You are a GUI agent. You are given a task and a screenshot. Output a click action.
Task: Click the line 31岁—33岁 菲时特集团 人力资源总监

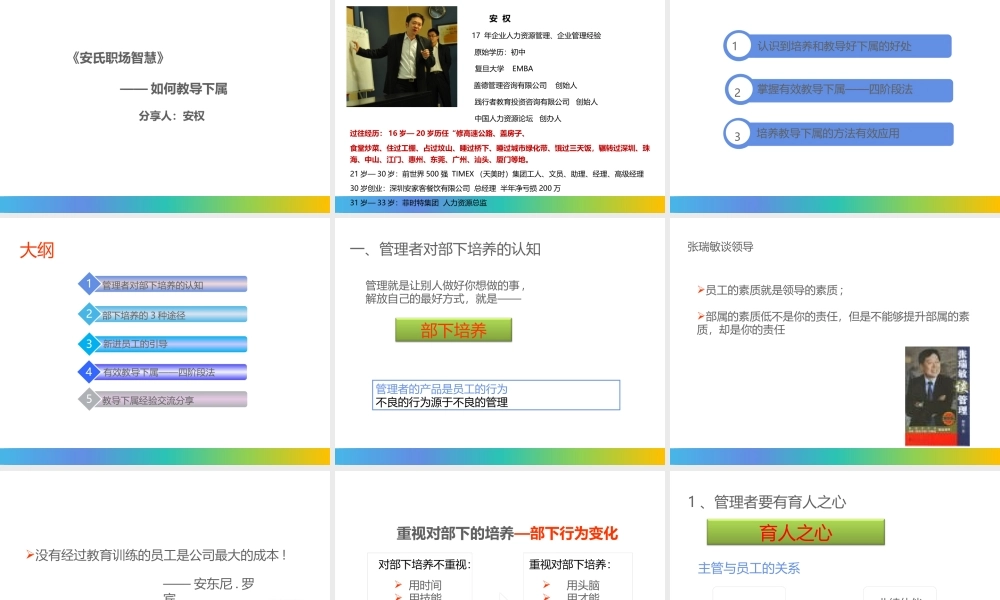point(418,203)
